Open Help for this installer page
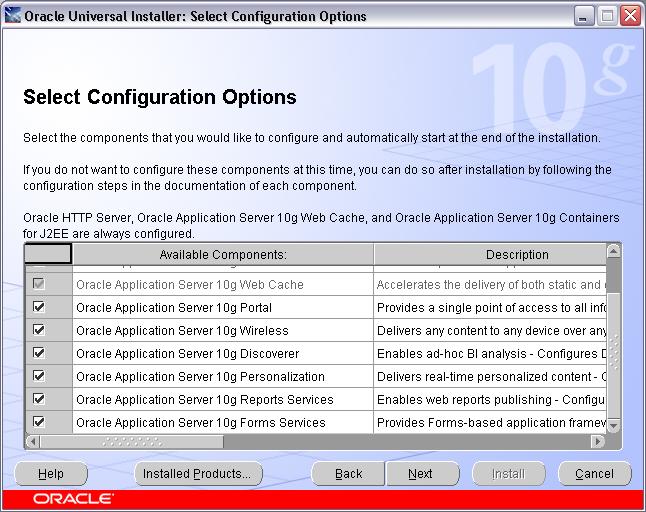The image size is (646, 512). pos(51,473)
